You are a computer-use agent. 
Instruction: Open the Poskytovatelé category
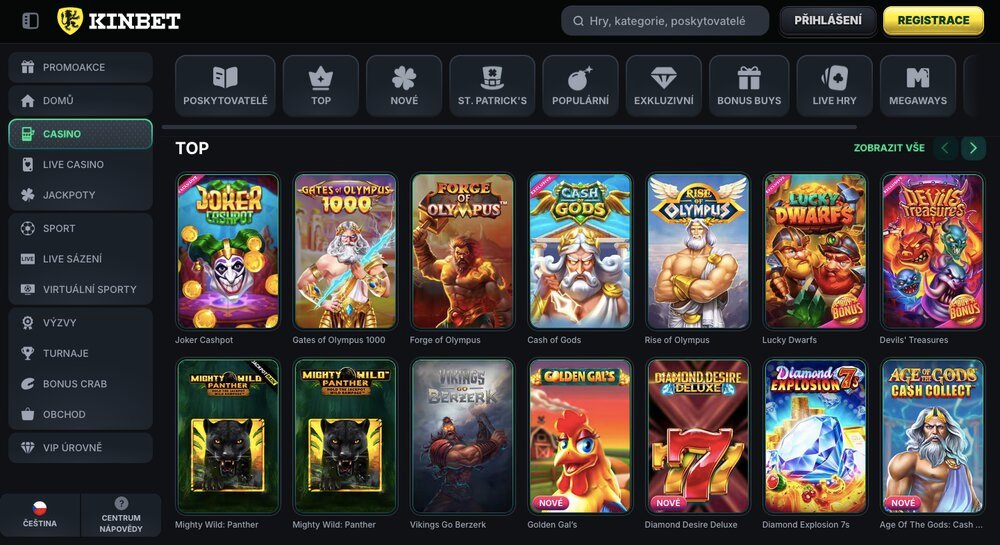[x=225, y=85]
